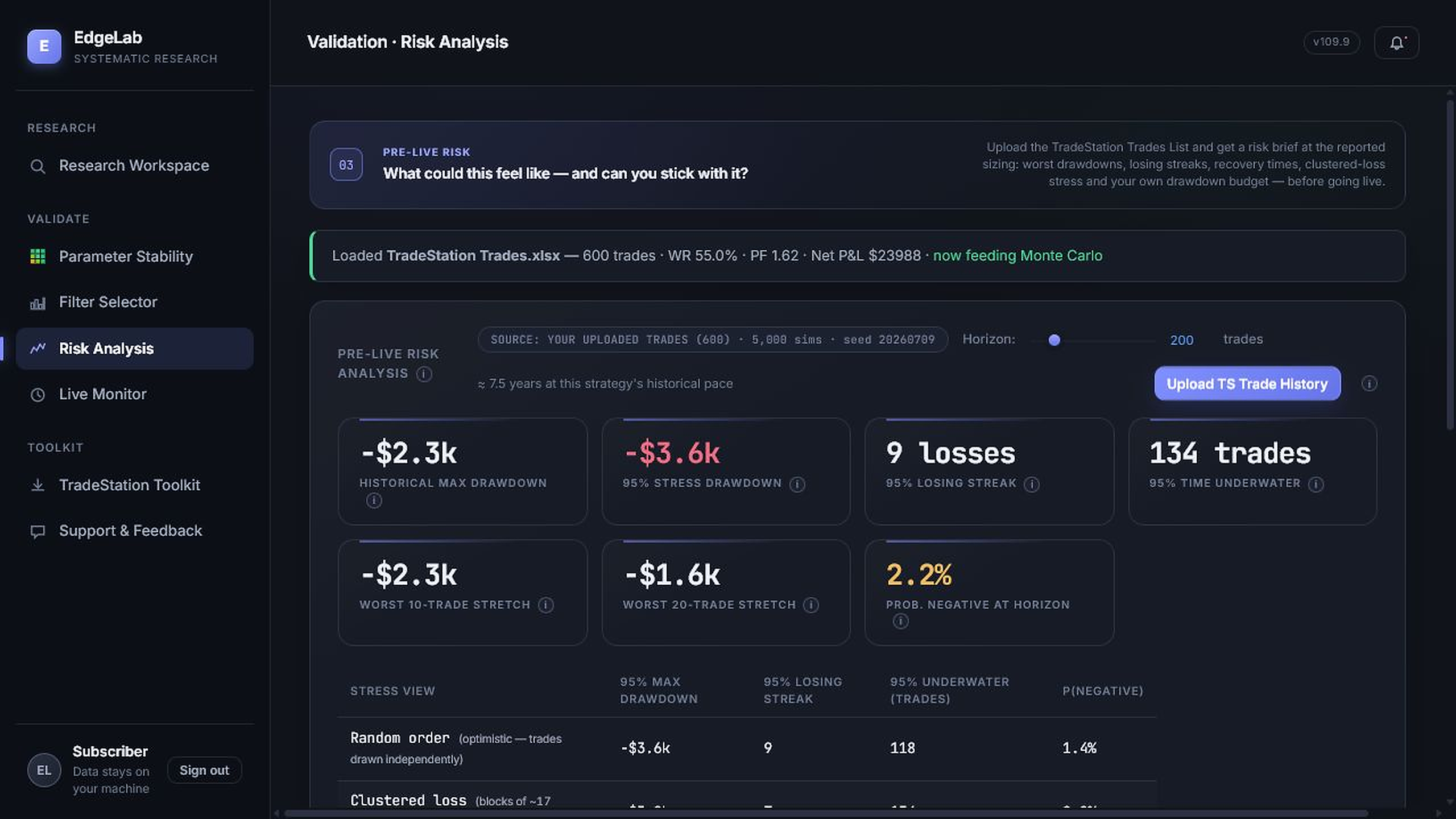Show info for Historical Max Drawdown
This screenshot has width=1456, height=819.
pyautogui.click(x=374, y=500)
